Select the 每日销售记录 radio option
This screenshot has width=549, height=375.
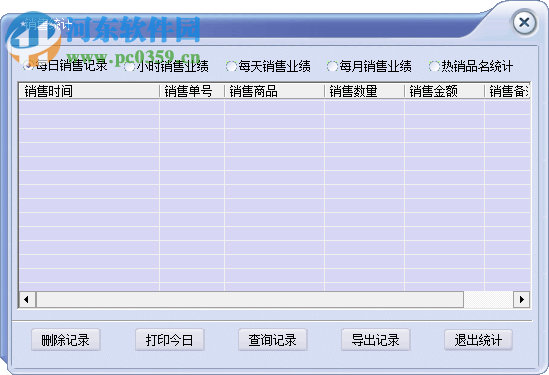click(65, 66)
